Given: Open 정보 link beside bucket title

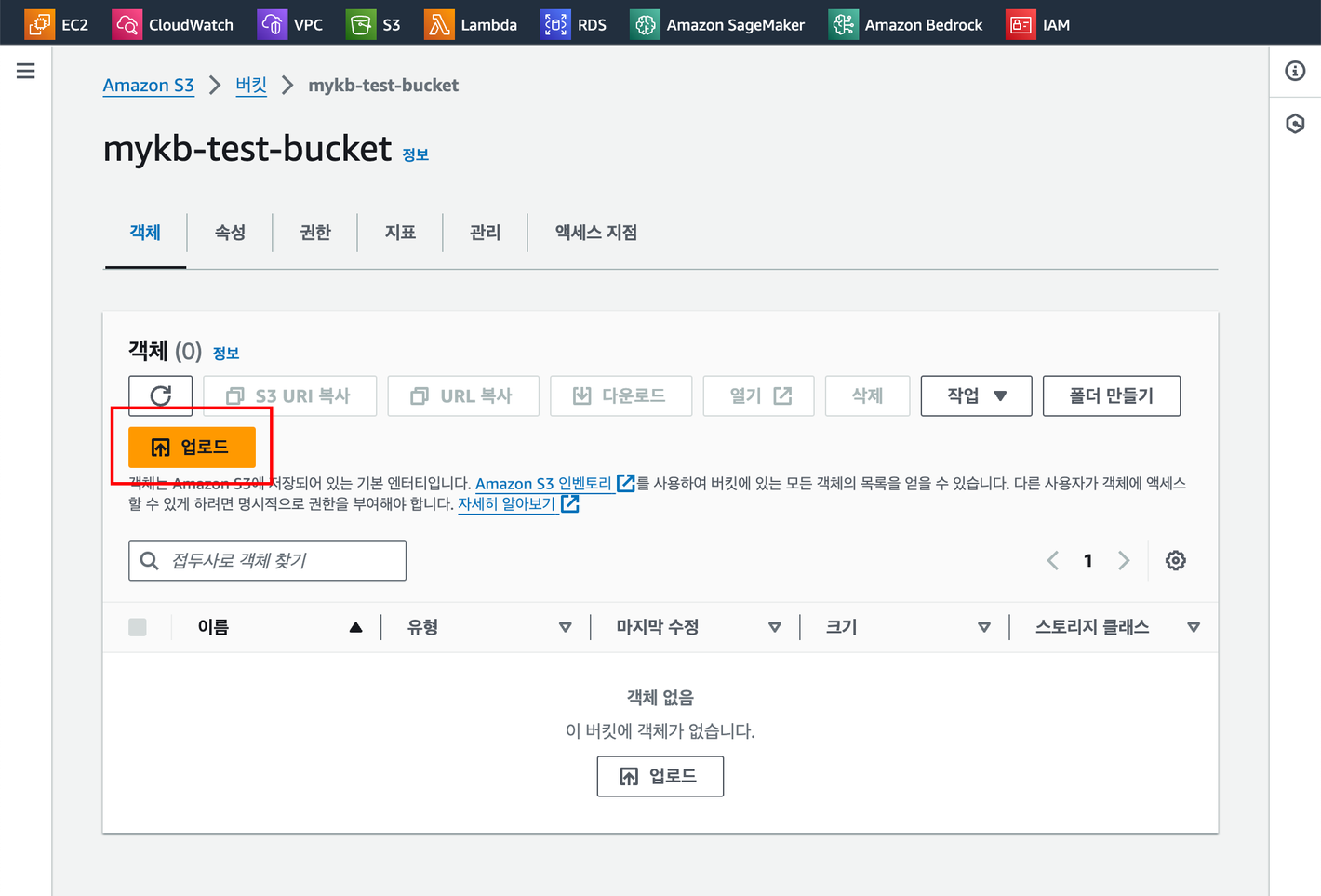Looking at the screenshot, I should [416, 154].
